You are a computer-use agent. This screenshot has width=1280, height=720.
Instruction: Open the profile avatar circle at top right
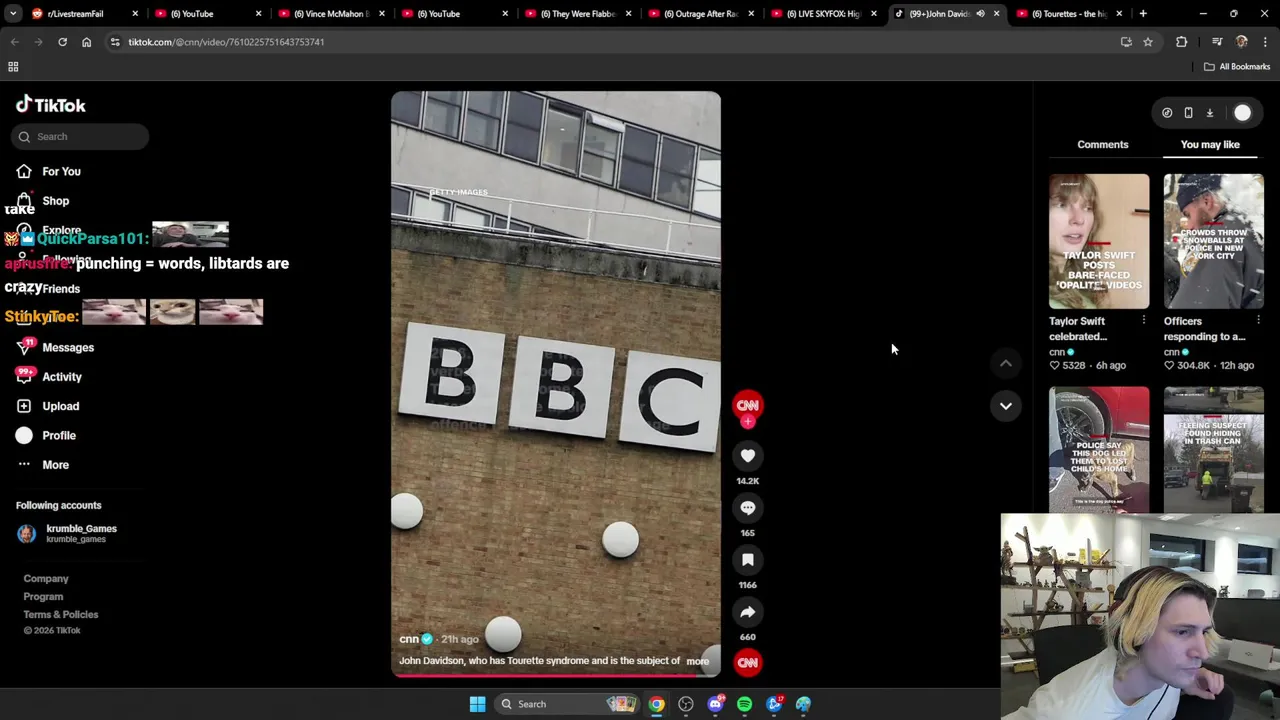1242,113
